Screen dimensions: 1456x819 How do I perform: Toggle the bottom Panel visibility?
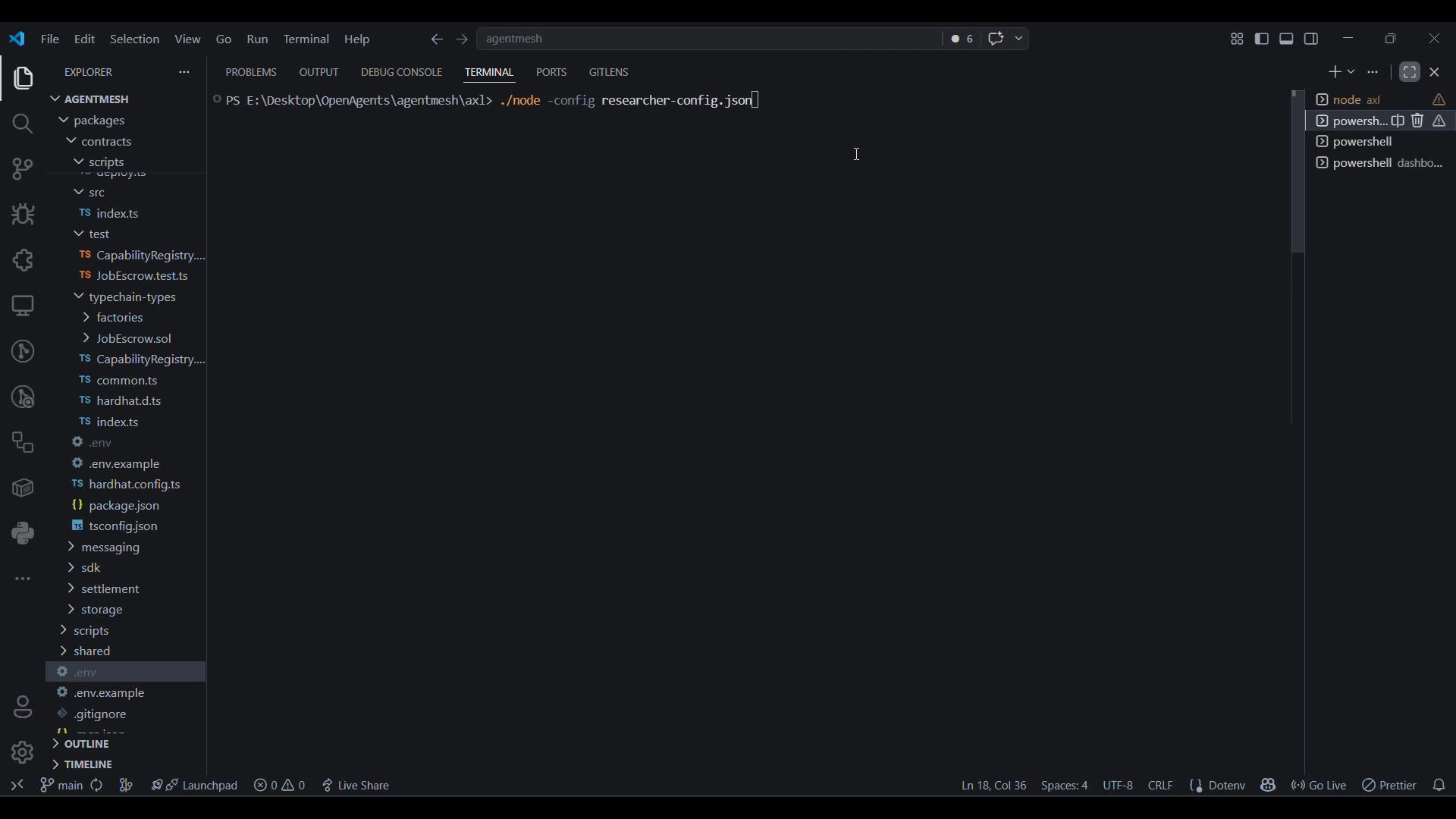coord(1287,39)
